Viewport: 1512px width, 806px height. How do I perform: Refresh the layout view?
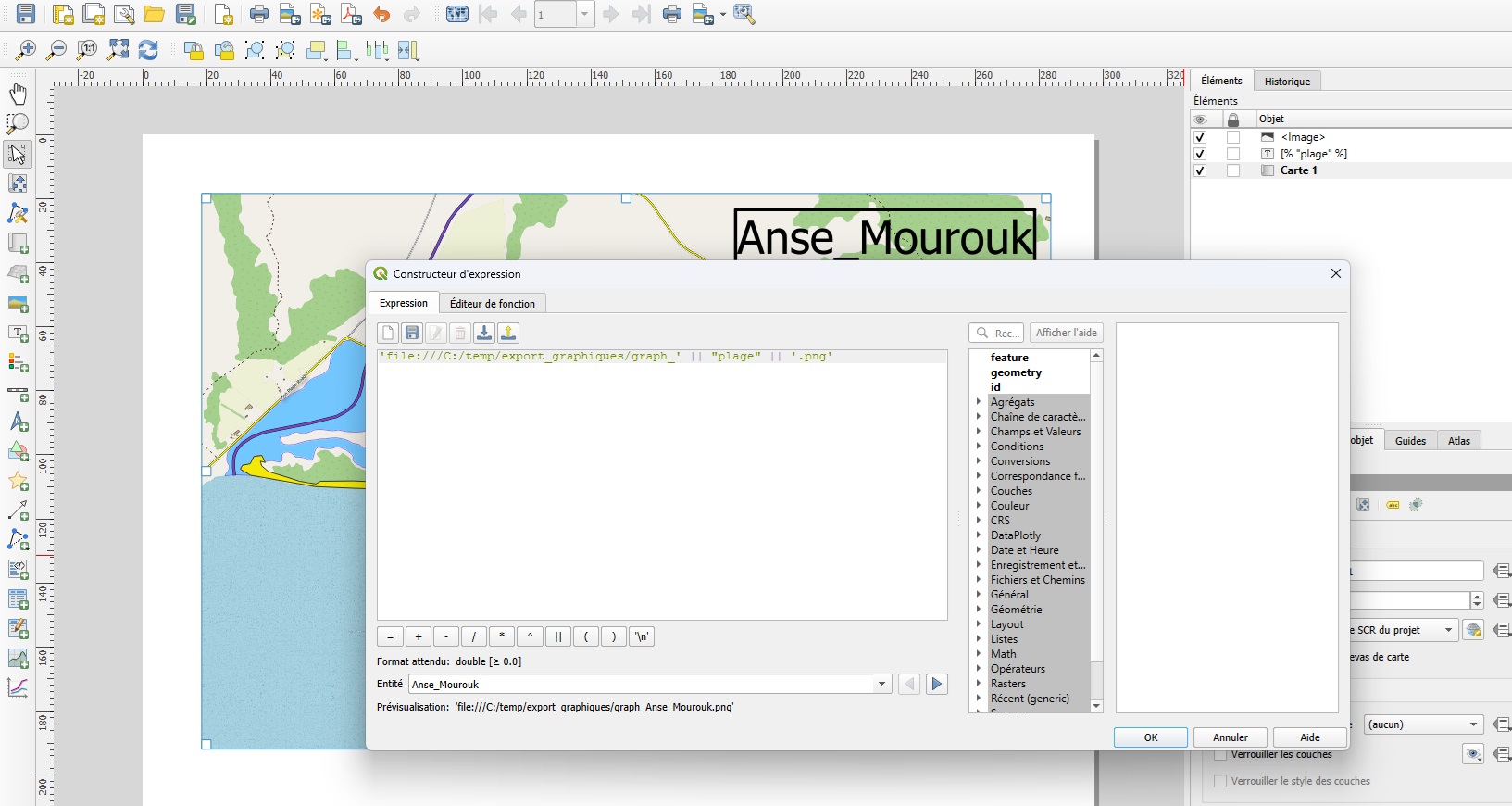click(x=148, y=50)
